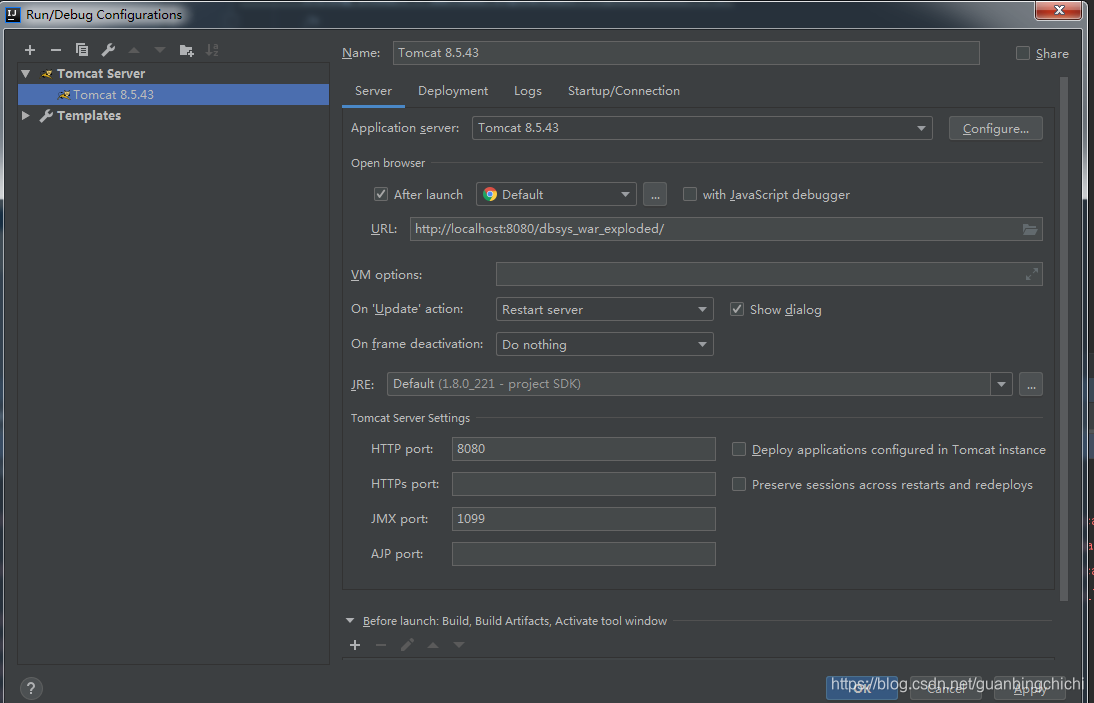Add a new run configuration with plus icon
This screenshot has height=703, width=1094.
30,50
